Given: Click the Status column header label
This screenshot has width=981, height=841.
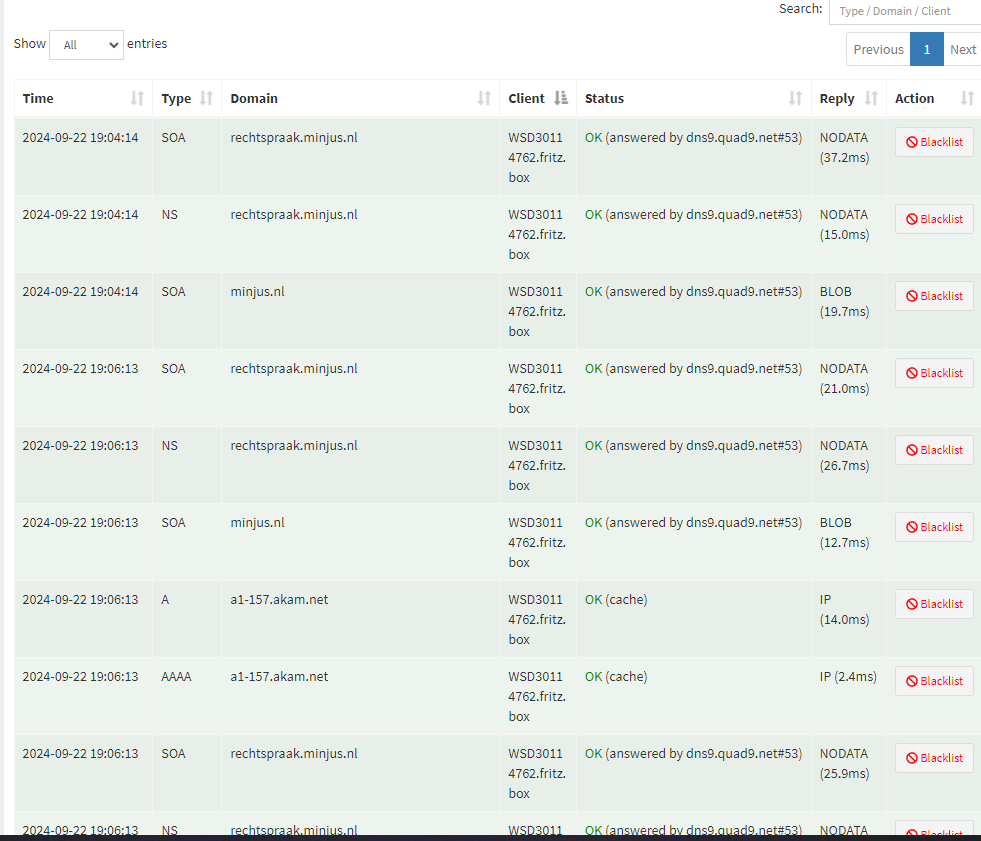Looking at the screenshot, I should click(x=604, y=98).
